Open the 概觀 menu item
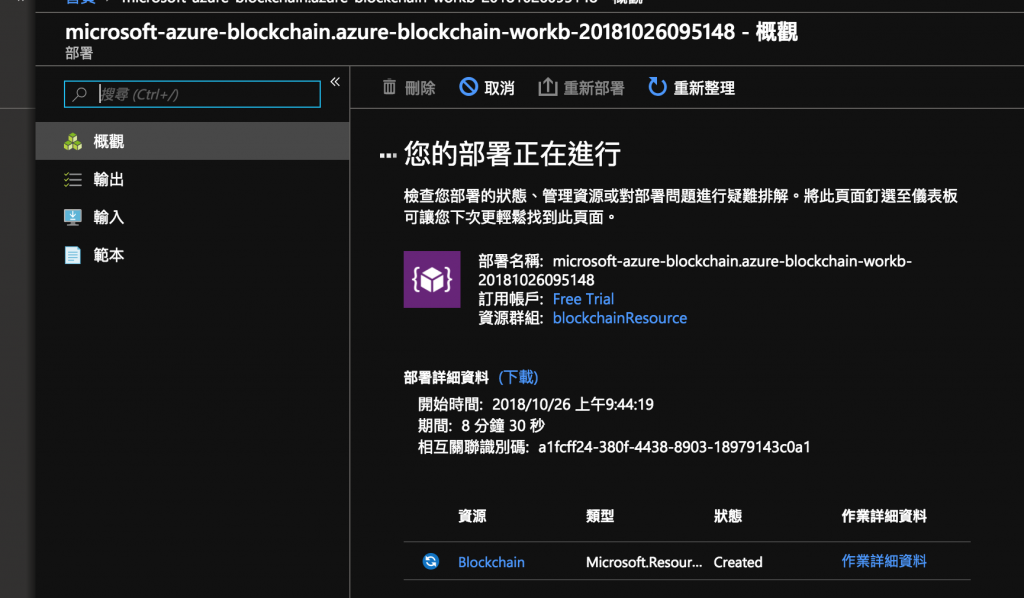The height and width of the screenshot is (598, 1024). pyautogui.click(x=192, y=141)
